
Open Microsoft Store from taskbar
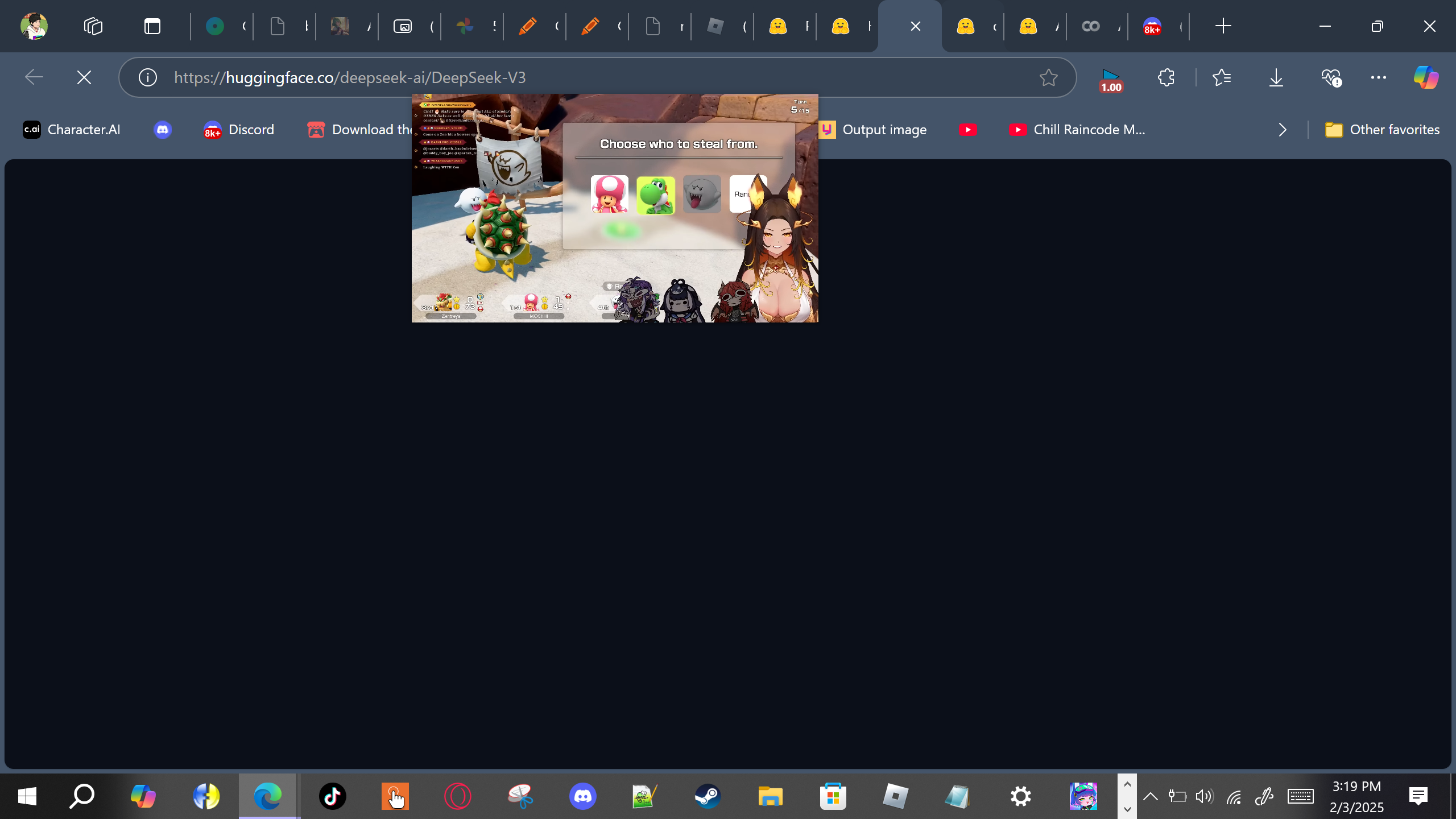(x=833, y=796)
